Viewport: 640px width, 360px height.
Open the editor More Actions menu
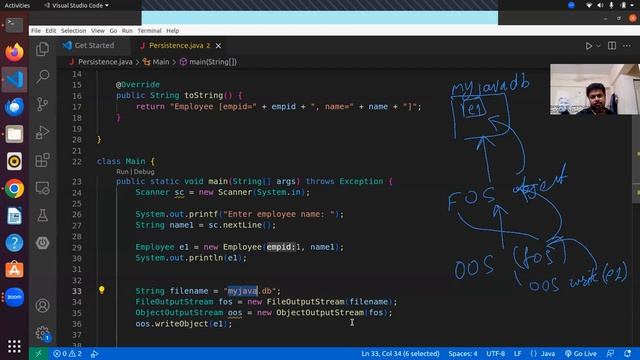(x=627, y=46)
